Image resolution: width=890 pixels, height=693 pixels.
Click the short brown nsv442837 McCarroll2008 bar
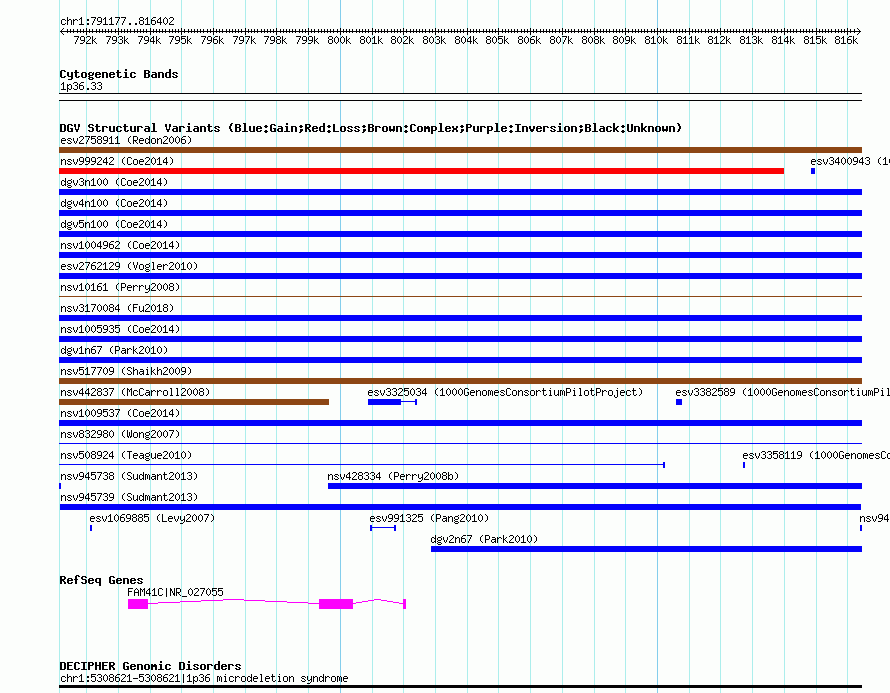[194, 402]
